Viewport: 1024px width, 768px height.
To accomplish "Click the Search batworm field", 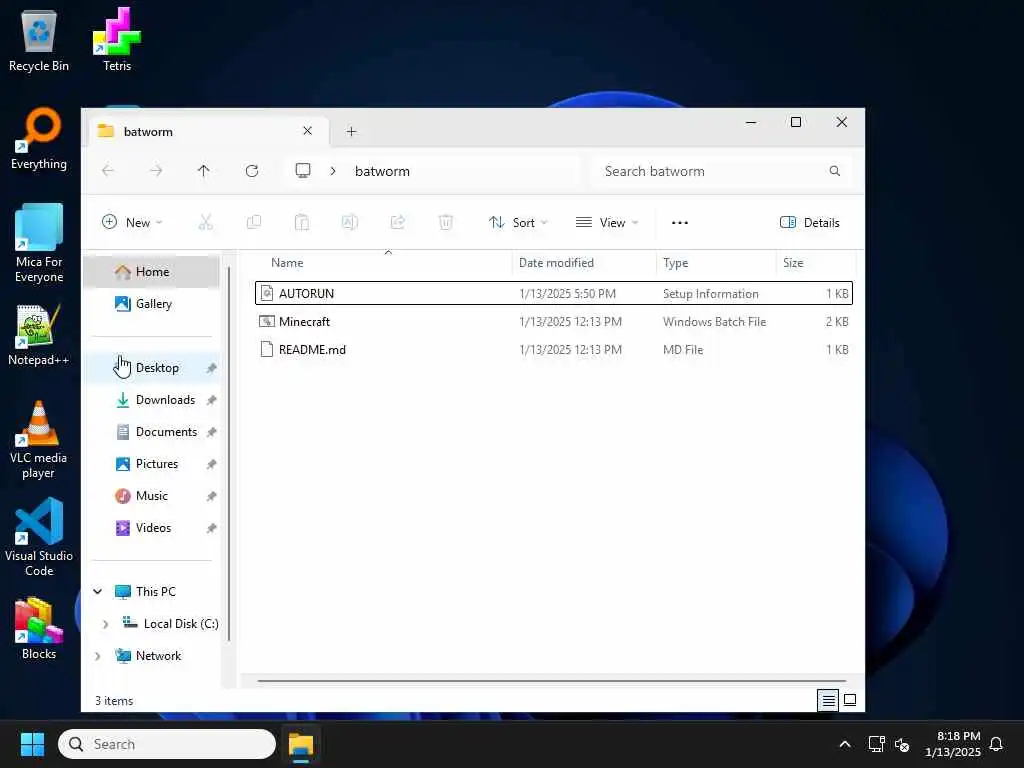I will [x=722, y=171].
